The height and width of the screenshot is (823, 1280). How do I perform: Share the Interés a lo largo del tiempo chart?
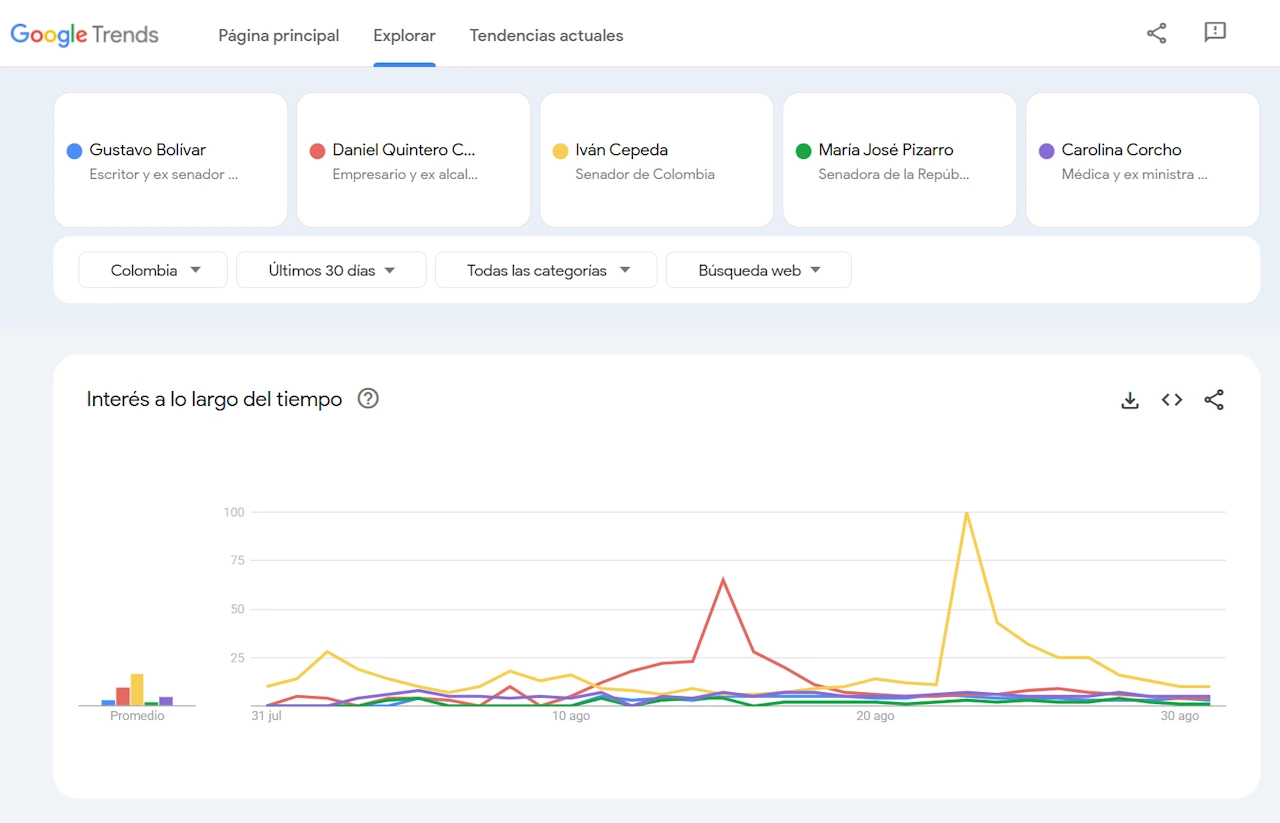point(1214,400)
